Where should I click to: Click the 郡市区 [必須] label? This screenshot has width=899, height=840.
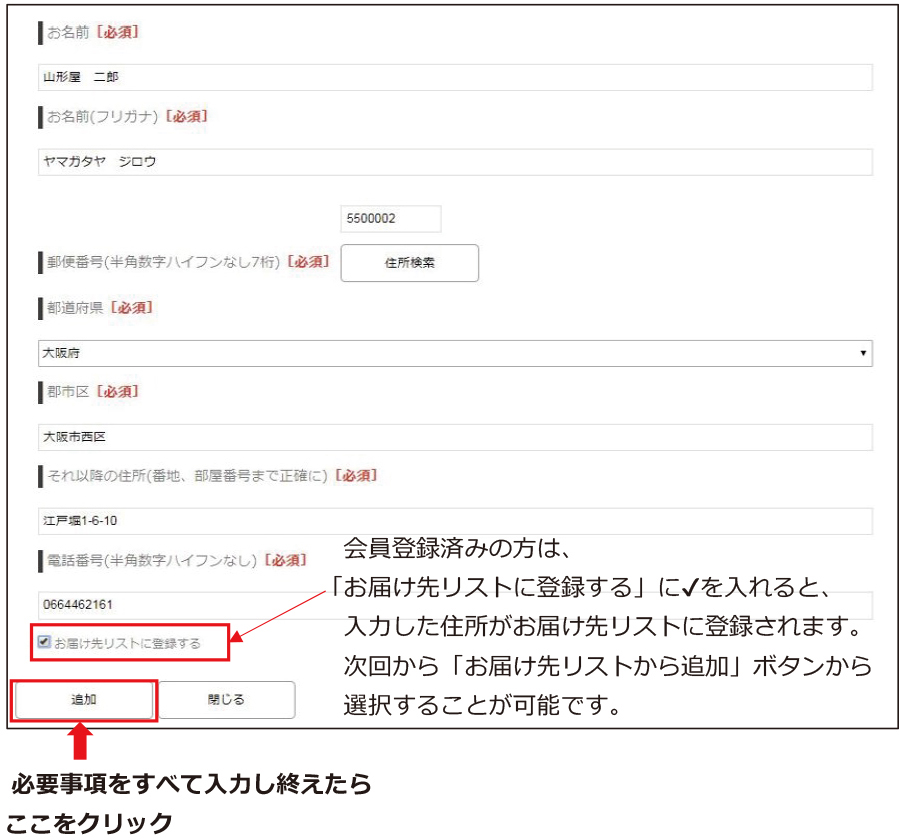click(x=92, y=391)
